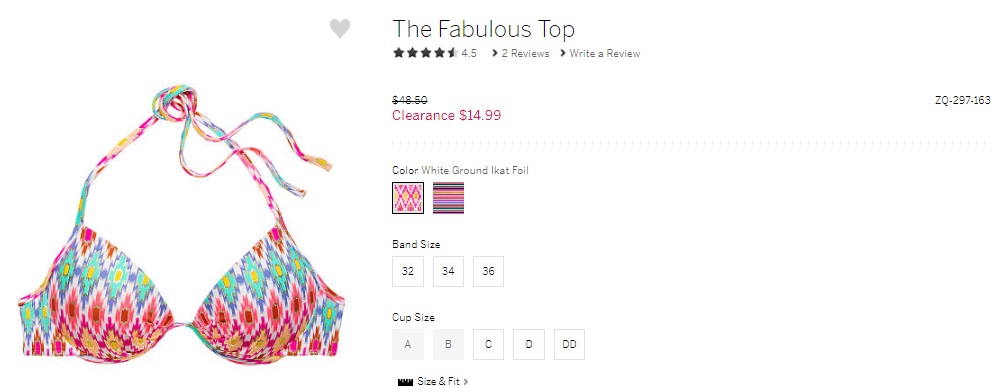Open the 2 Reviews link
This screenshot has width=996, height=392.
coord(525,53)
